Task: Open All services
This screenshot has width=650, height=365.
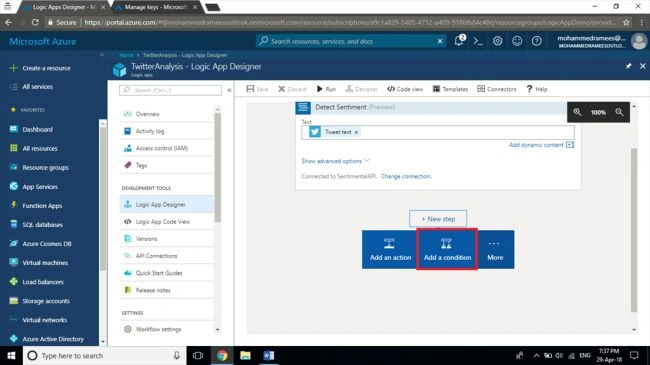Action: pyautogui.click(x=33, y=87)
